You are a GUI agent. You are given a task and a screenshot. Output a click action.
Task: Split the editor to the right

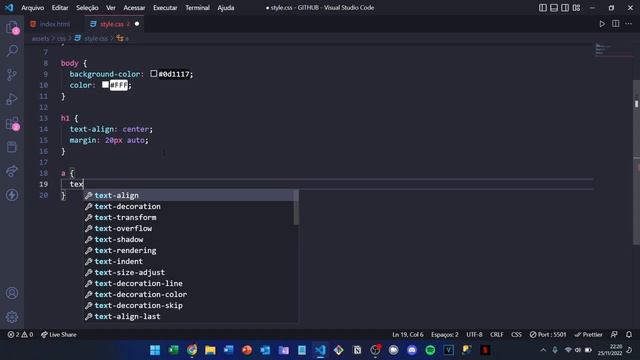(x=616, y=24)
